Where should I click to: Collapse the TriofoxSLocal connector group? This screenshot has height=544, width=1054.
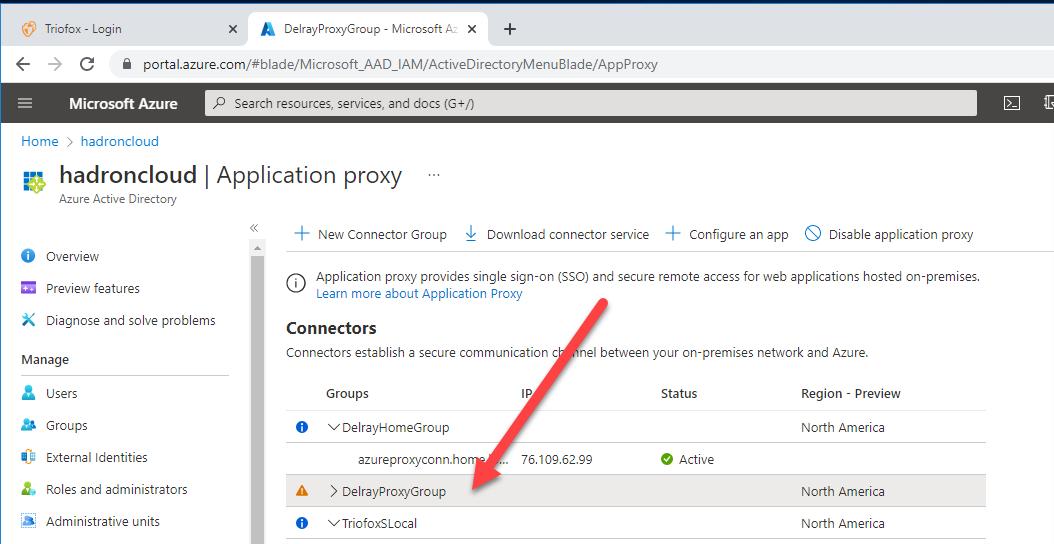point(333,523)
